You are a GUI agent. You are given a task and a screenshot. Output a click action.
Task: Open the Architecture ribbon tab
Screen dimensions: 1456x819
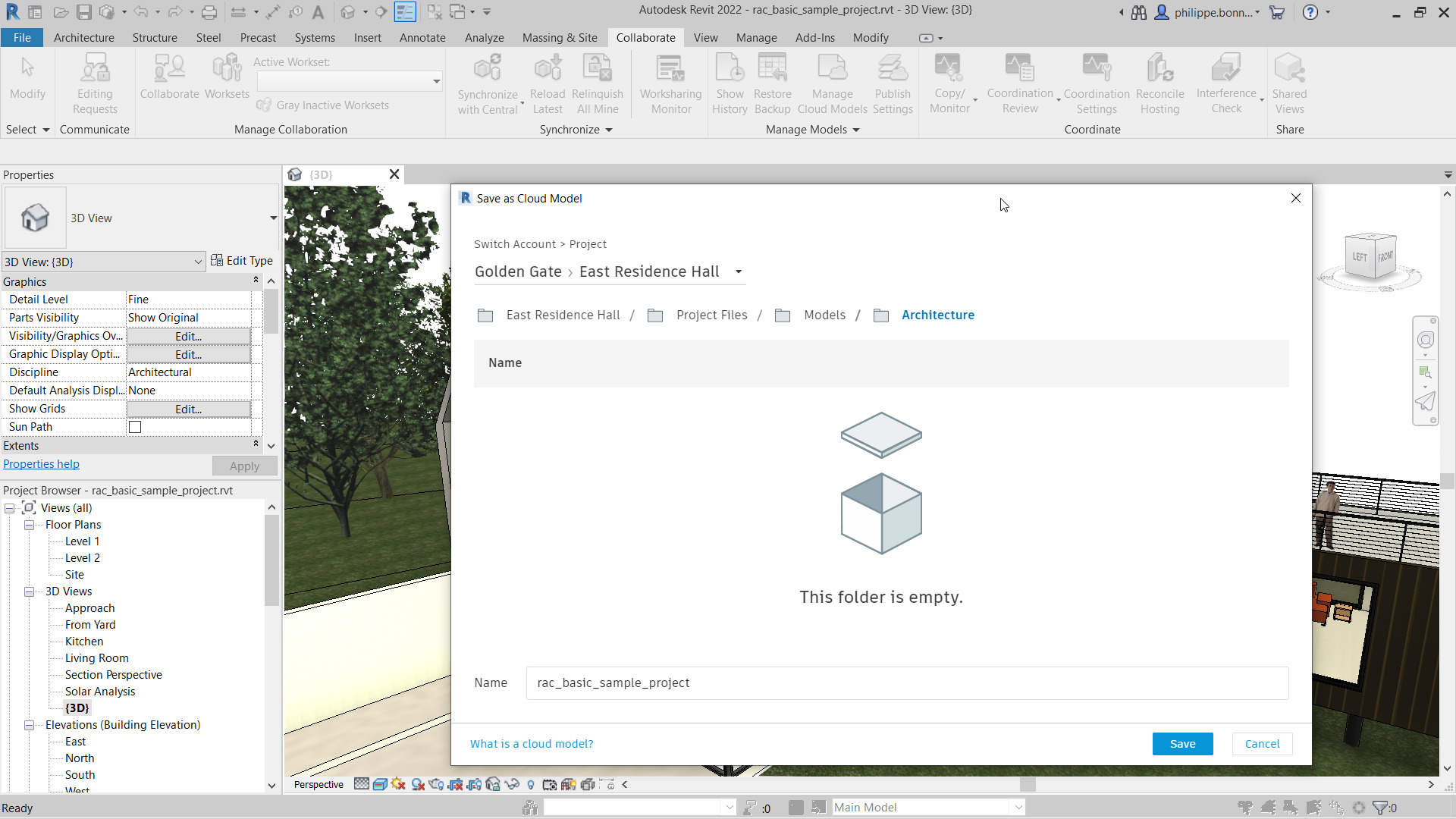[x=84, y=38]
